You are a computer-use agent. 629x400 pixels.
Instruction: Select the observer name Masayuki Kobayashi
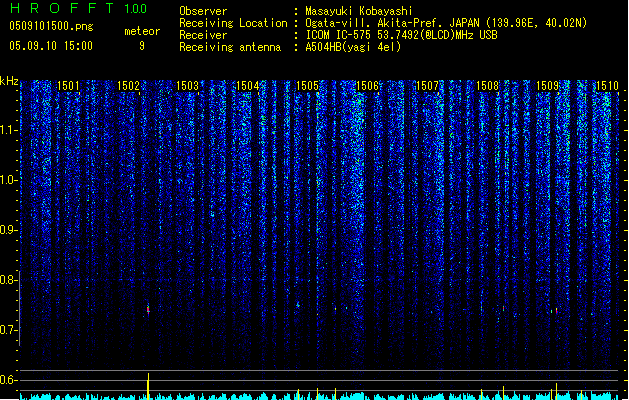click(359, 11)
